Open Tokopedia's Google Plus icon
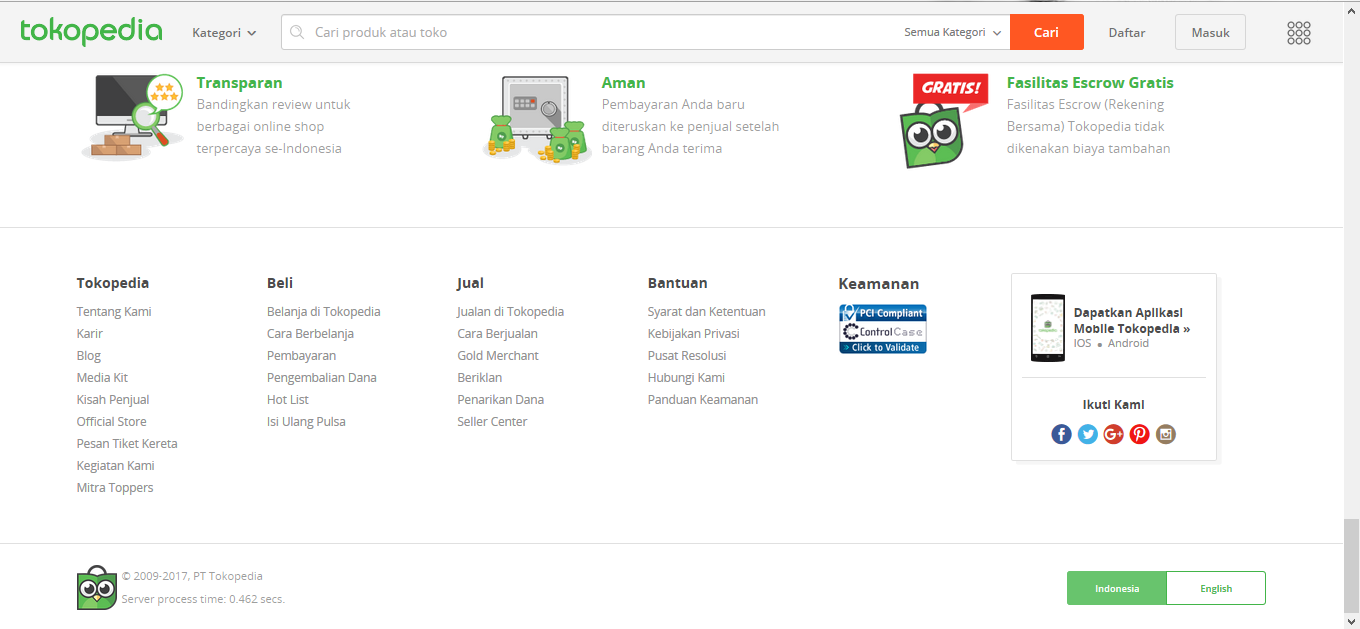Image resolution: width=1360 pixels, height=629 pixels. pos(1114,434)
